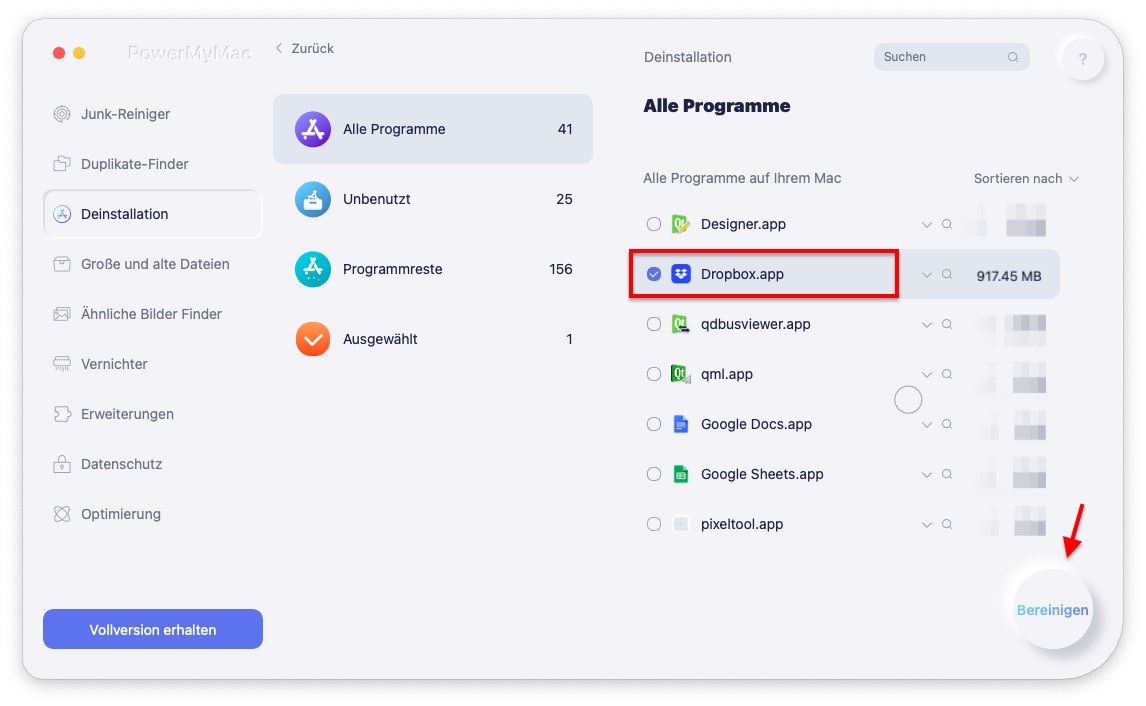The image size is (1146, 706).
Task: Click the Datenschutz lock icon
Action: pyautogui.click(x=62, y=464)
